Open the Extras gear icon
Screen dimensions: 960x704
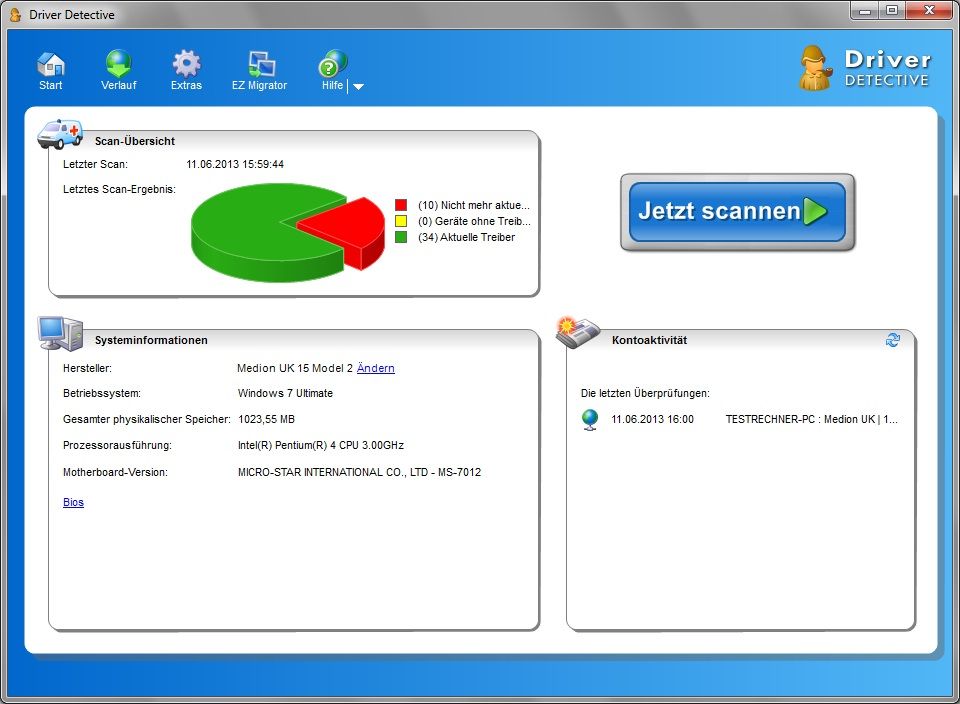coord(186,64)
